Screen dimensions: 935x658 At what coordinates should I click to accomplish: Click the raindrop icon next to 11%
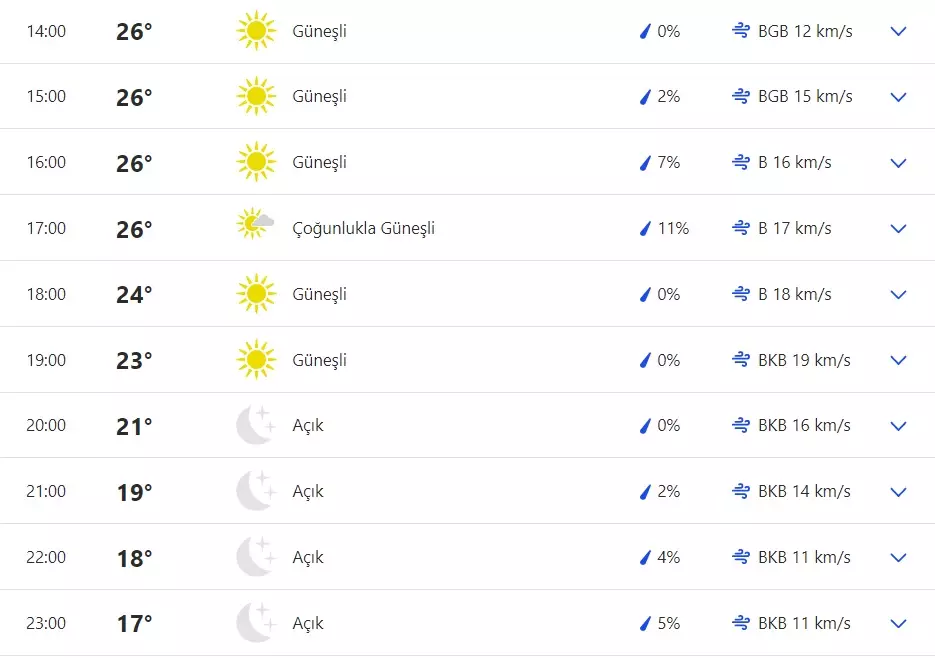point(645,228)
